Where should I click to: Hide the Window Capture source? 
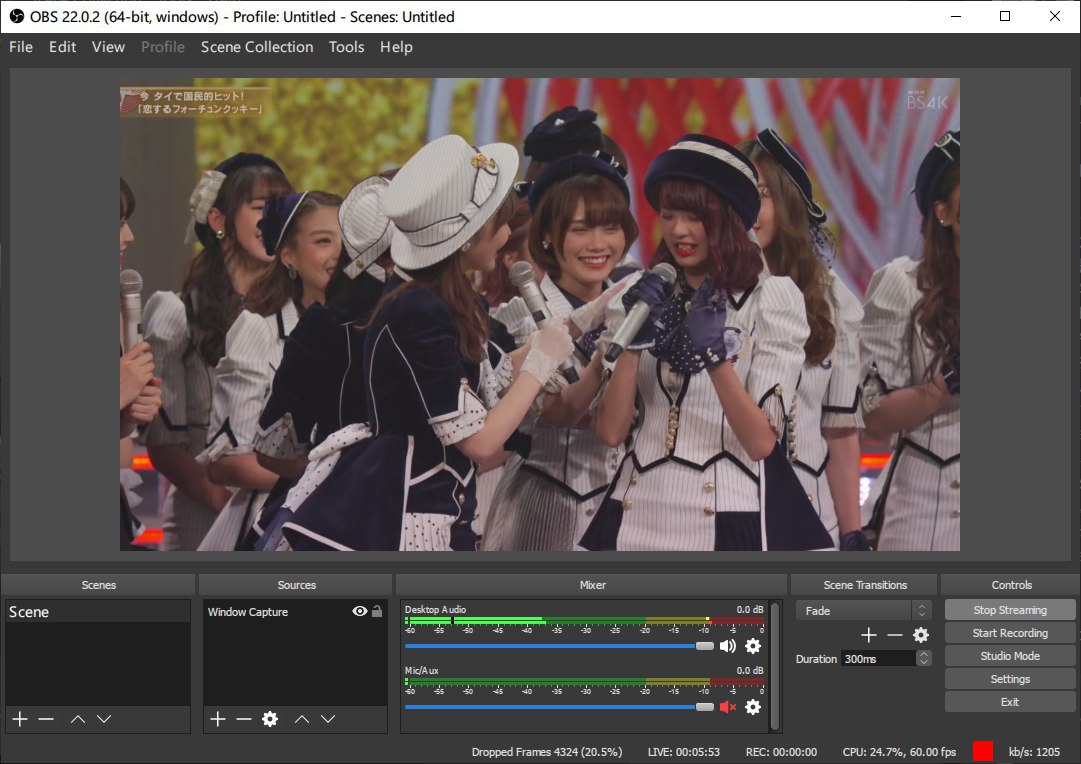[360, 612]
